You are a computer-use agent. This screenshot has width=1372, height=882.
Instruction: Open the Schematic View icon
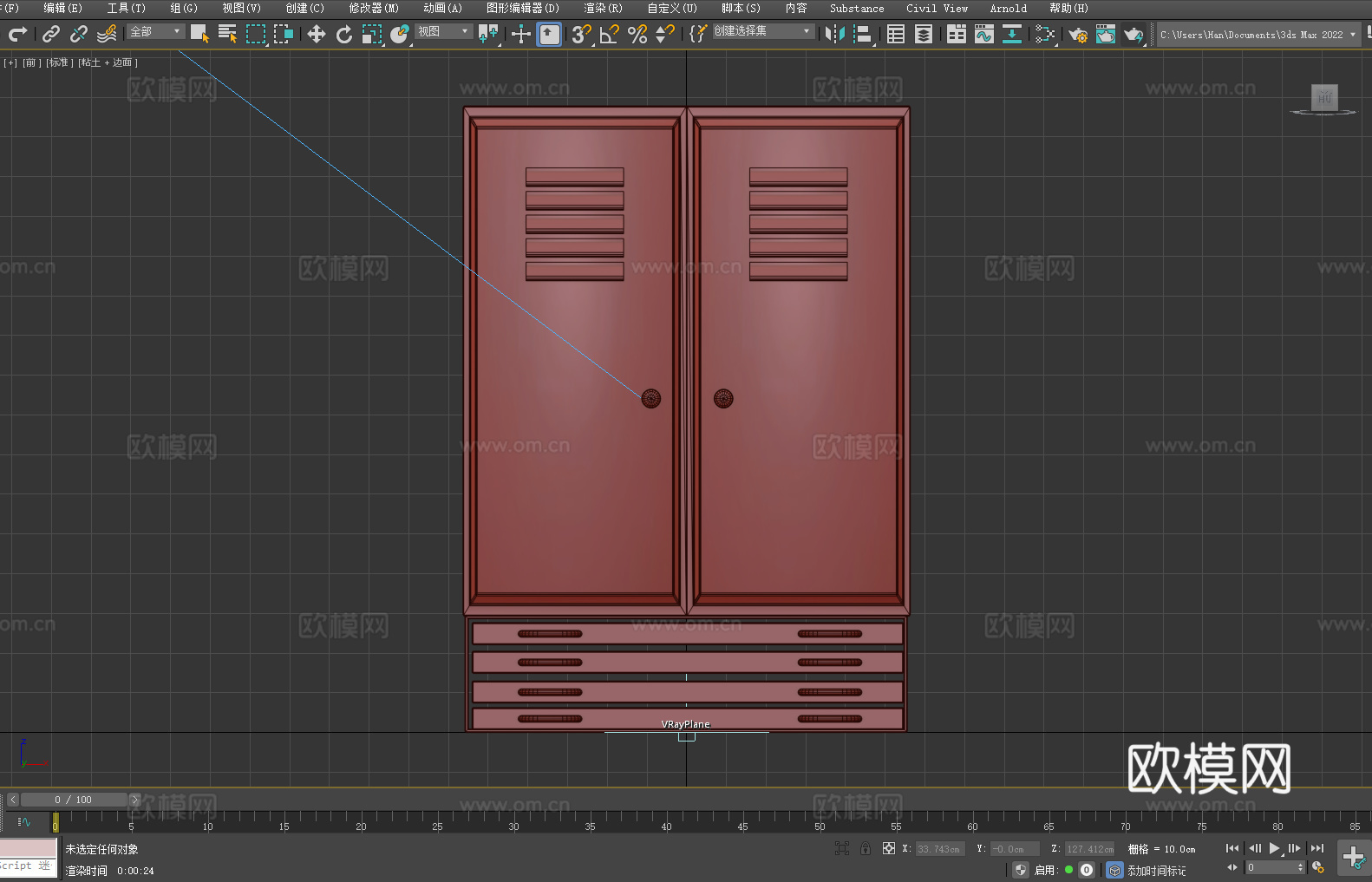(x=1045, y=34)
